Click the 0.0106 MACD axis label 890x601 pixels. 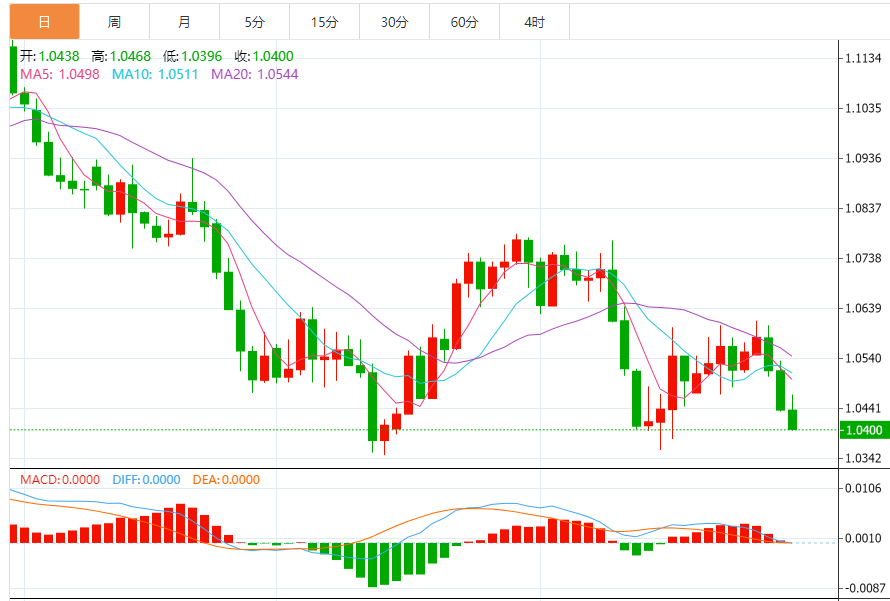(x=863, y=488)
